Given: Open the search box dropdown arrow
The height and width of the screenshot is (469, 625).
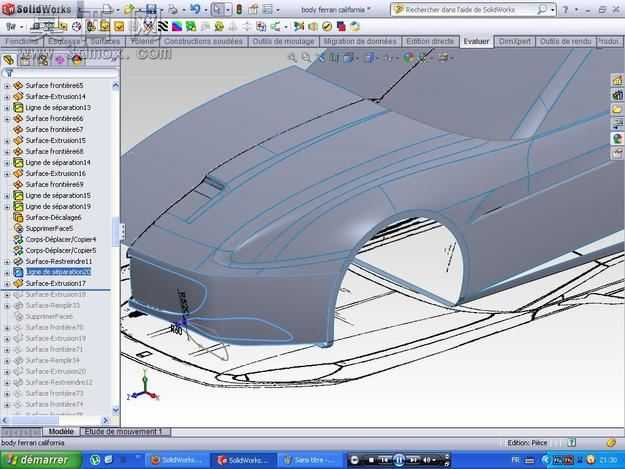Looking at the screenshot, I should click(x=553, y=10).
